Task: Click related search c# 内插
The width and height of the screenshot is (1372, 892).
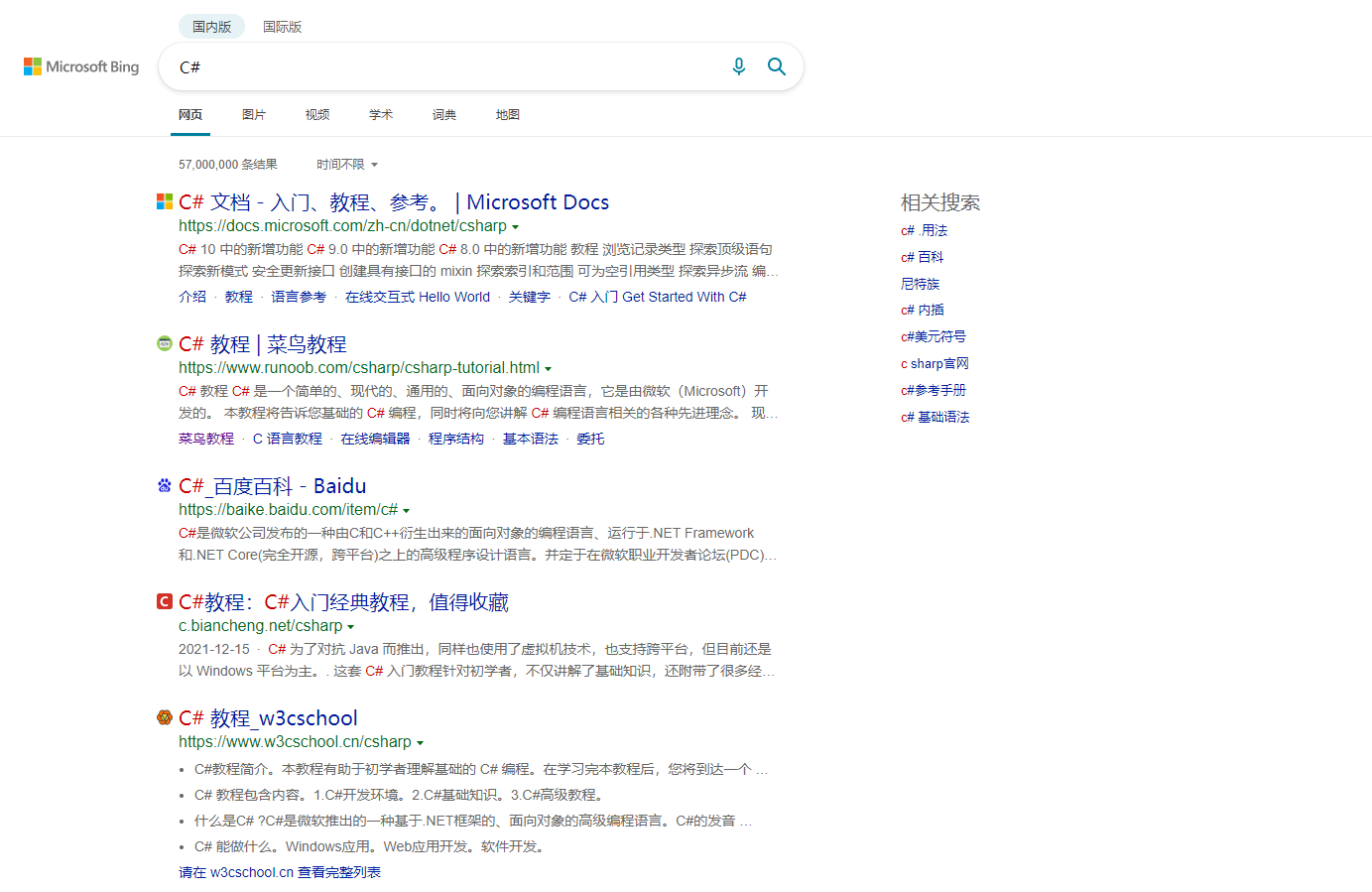Action: 923,311
